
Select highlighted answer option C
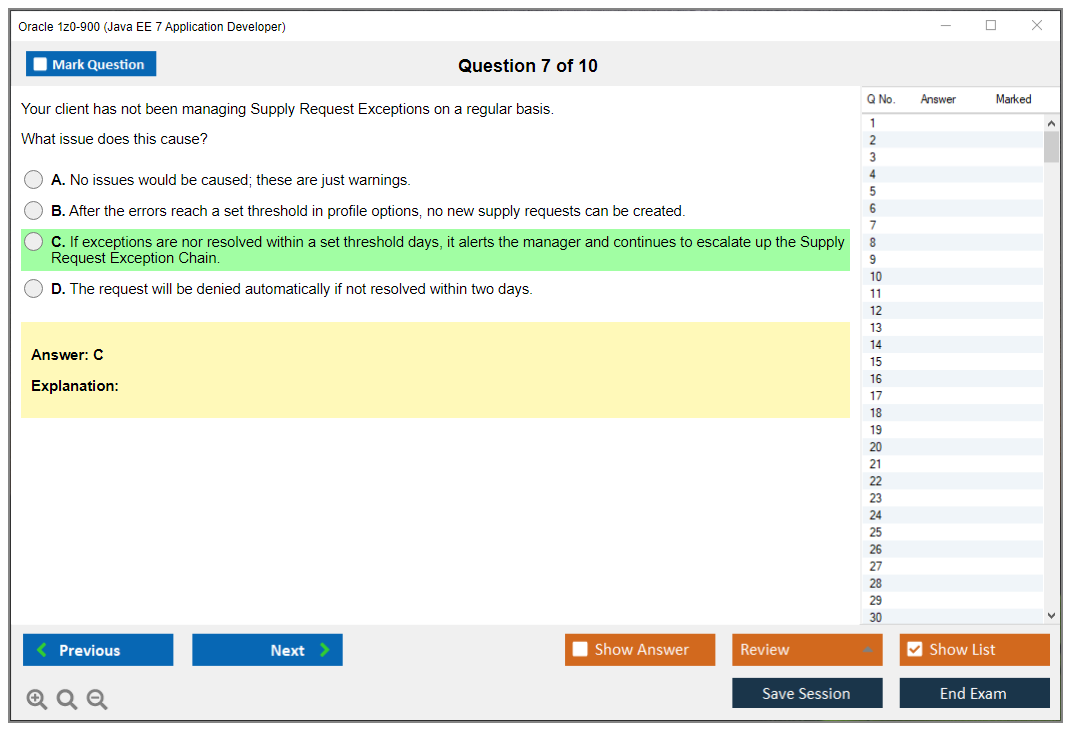(33, 241)
